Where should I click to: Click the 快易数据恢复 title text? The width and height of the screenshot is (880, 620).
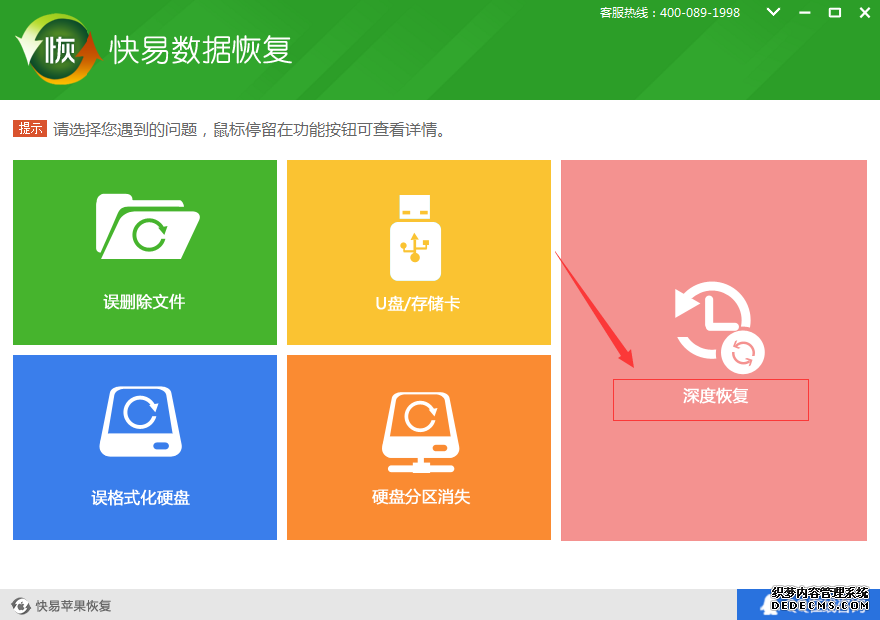[200, 50]
